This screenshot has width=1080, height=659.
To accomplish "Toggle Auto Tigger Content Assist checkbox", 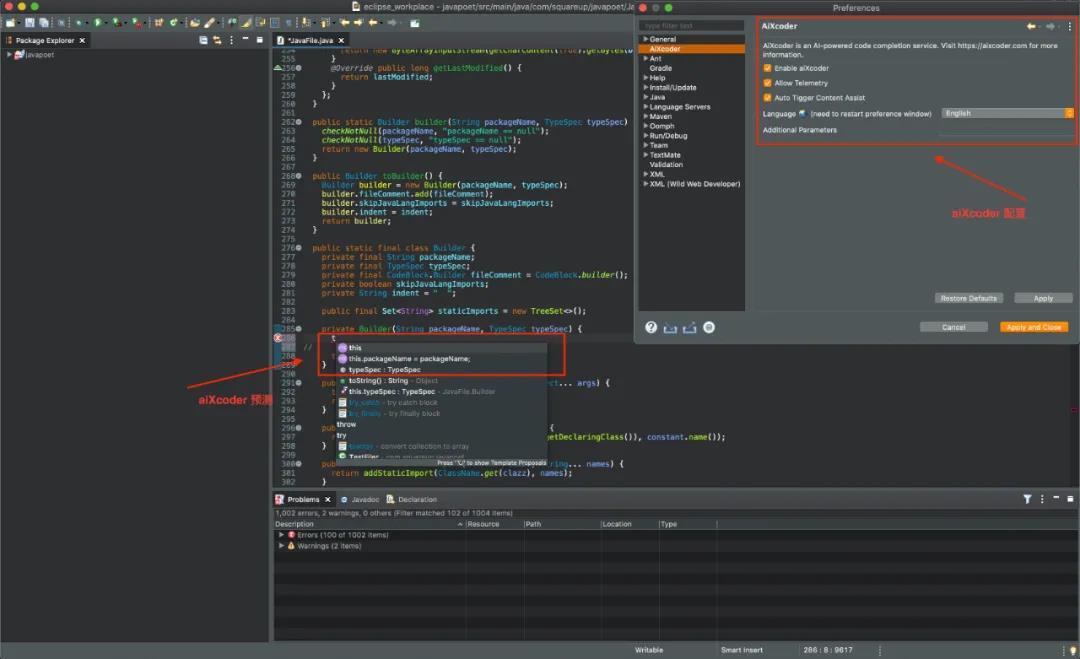I will click(767, 98).
